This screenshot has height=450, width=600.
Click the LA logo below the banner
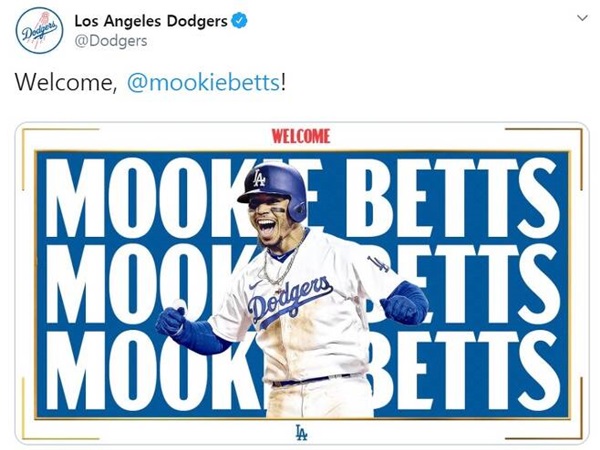click(301, 433)
